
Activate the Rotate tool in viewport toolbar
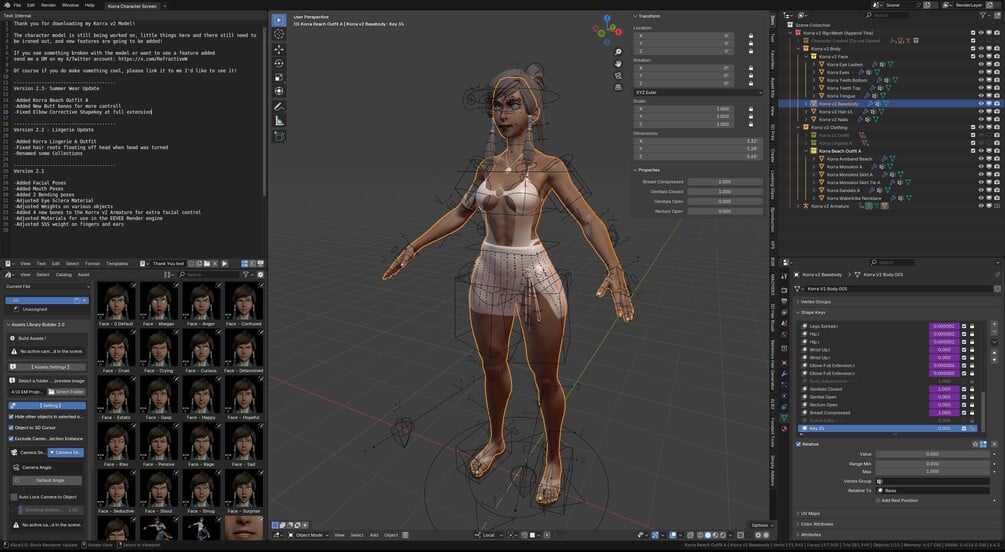click(x=279, y=63)
